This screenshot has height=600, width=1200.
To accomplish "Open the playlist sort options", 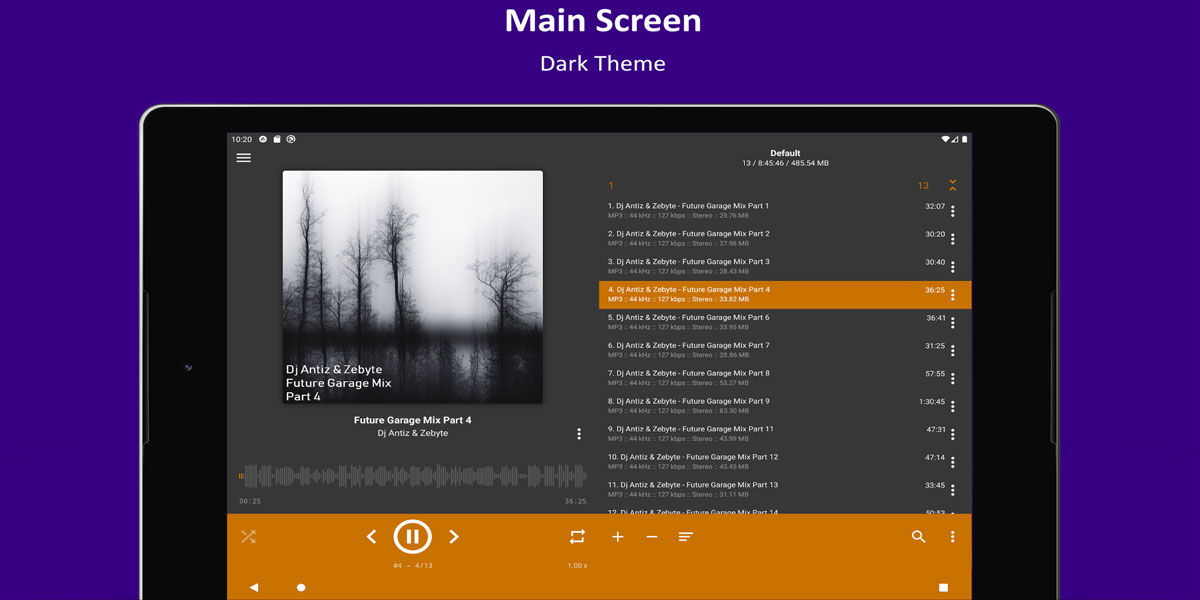I will point(686,537).
